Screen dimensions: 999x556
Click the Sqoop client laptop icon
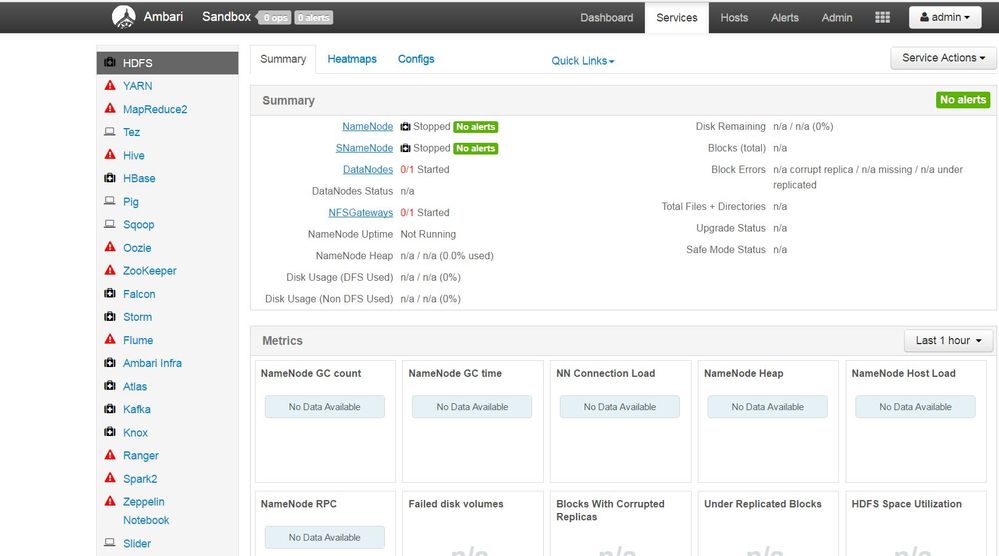[110, 224]
